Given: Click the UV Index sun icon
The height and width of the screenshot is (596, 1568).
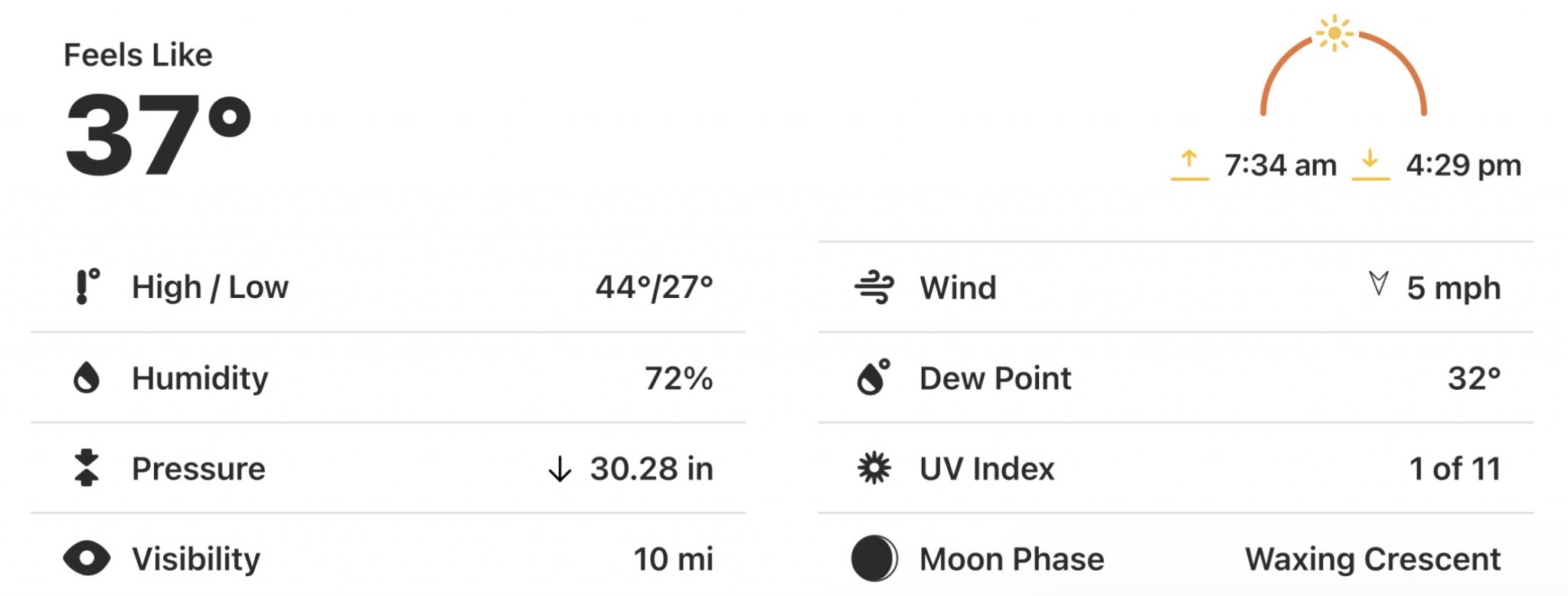Looking at the screenshot, I should [874, 468].
